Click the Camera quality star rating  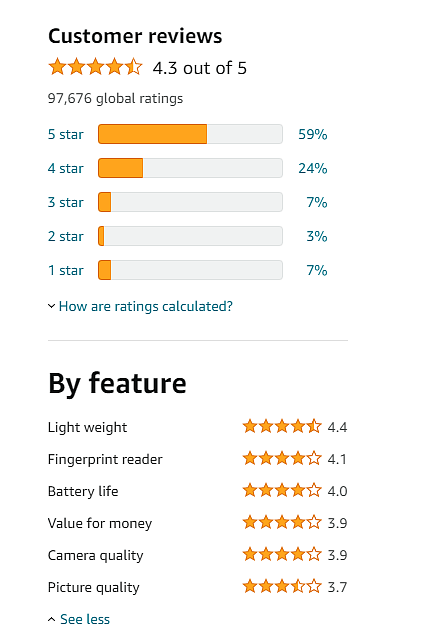(x=282, y=555)
